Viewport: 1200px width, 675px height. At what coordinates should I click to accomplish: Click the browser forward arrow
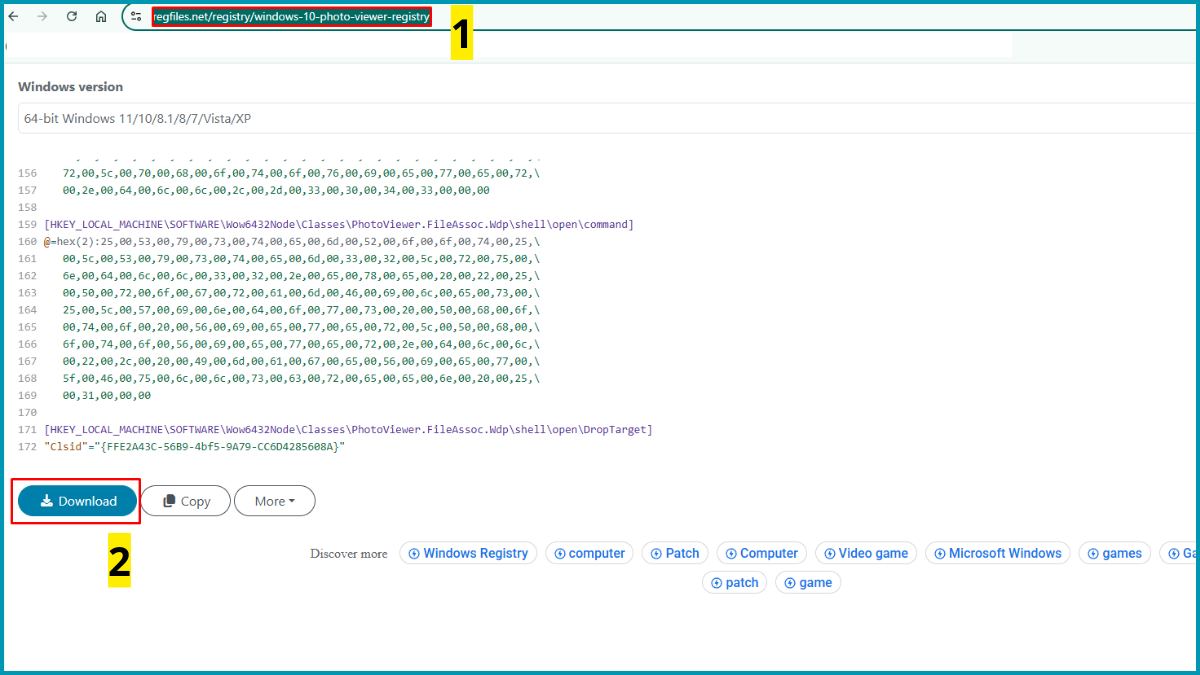(42, 17)
